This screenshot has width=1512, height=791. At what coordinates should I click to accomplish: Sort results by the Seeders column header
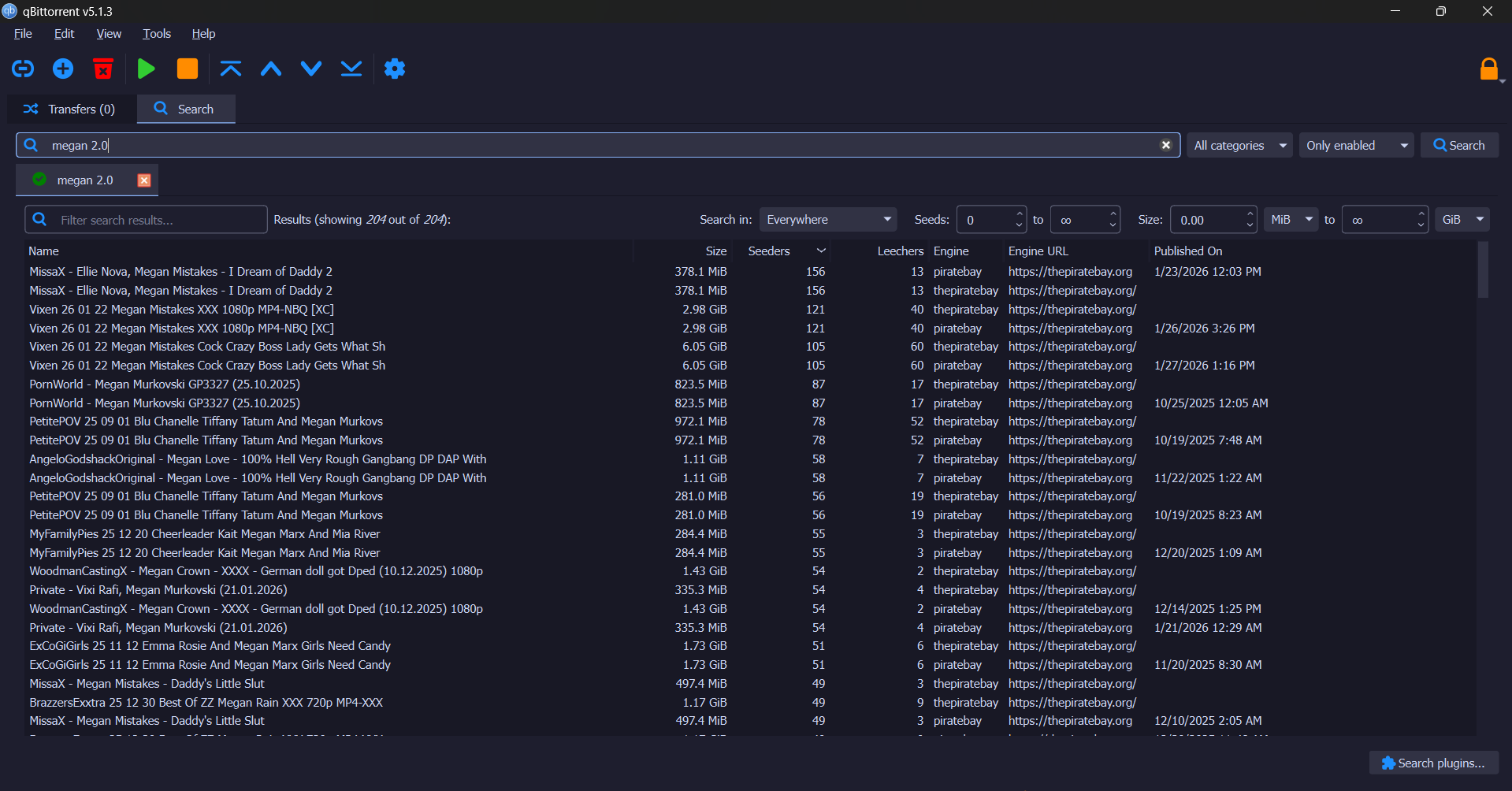pos(781,251)
